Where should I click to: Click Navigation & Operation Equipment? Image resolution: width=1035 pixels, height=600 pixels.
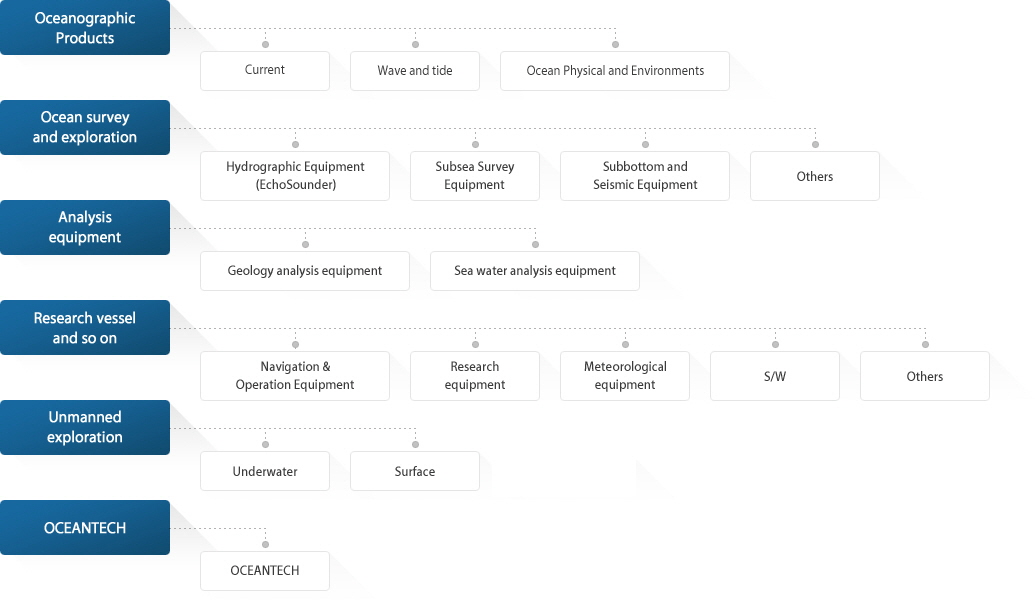[295, 376]
